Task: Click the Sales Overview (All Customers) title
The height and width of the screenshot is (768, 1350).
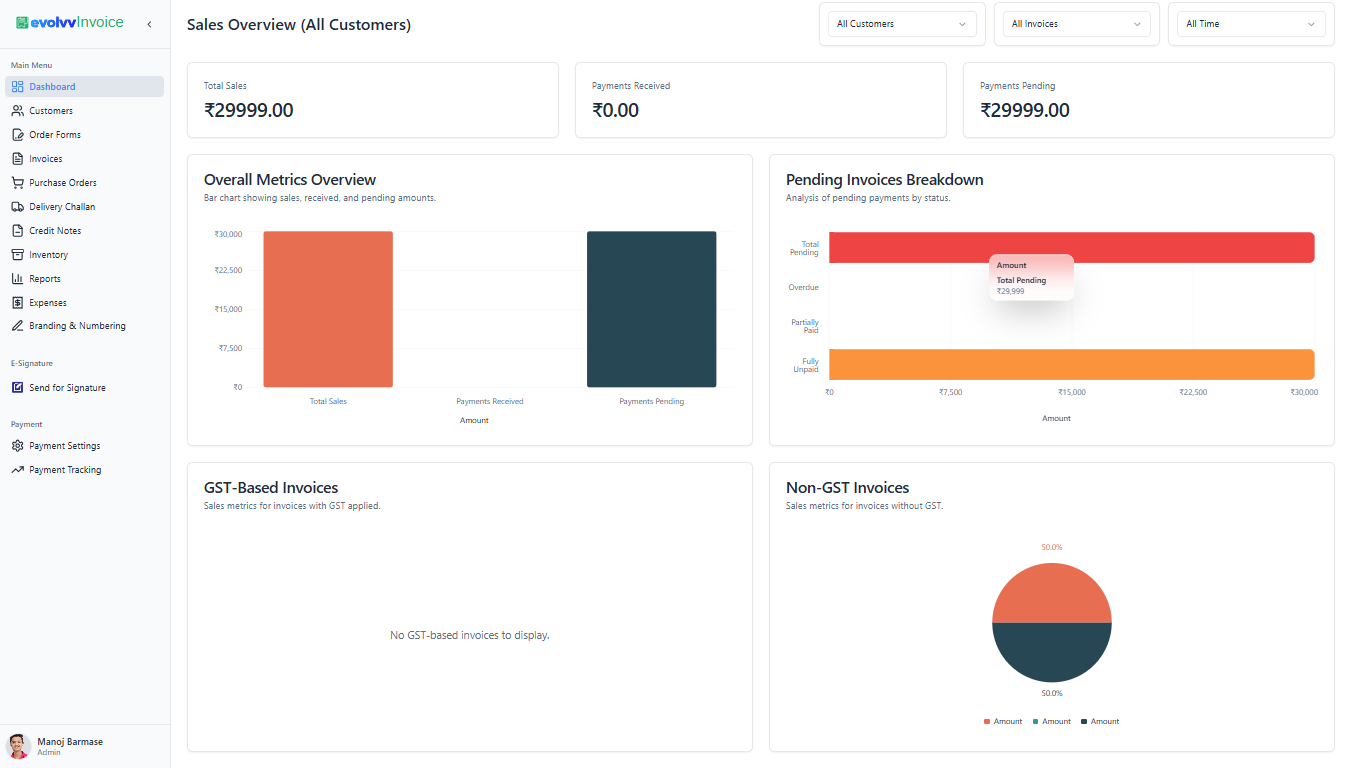Action: pyautogui.click(x=299, y=25)
